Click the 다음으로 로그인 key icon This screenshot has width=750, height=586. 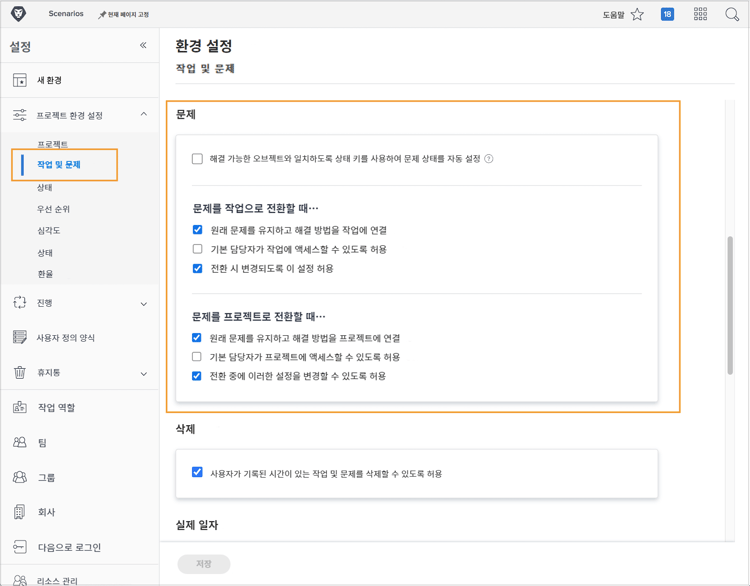click(20, 547)
